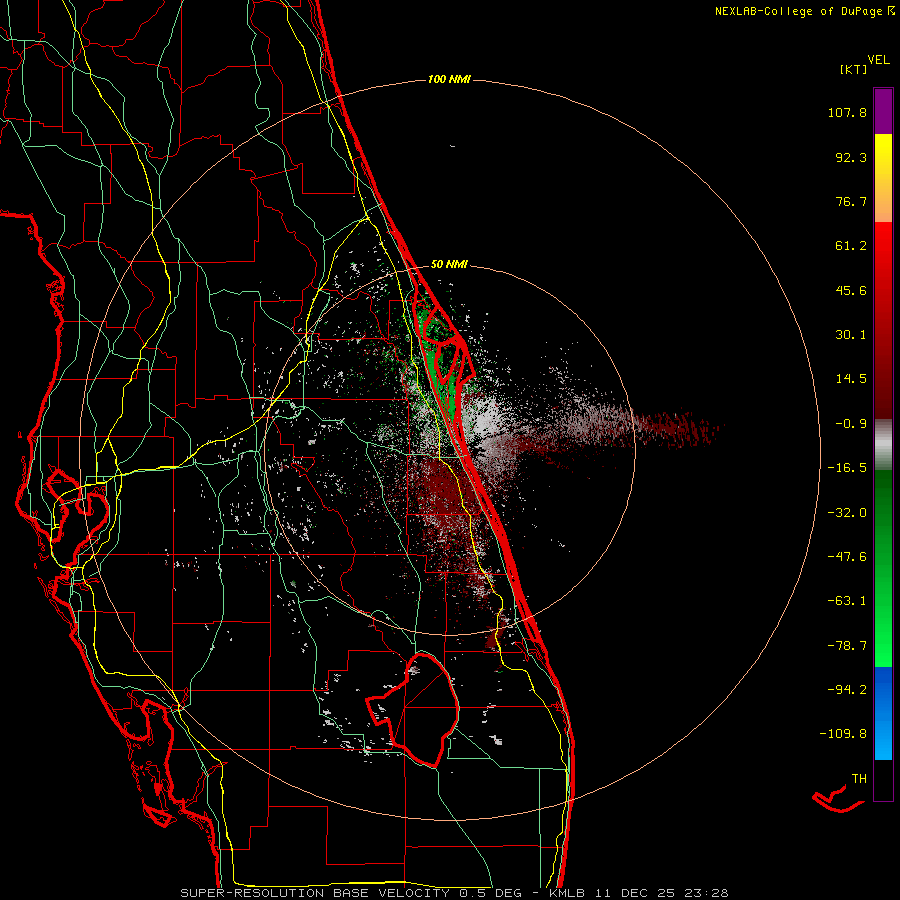
Task: Click the -0.9 velocity scale value
Action: (851, 424)
